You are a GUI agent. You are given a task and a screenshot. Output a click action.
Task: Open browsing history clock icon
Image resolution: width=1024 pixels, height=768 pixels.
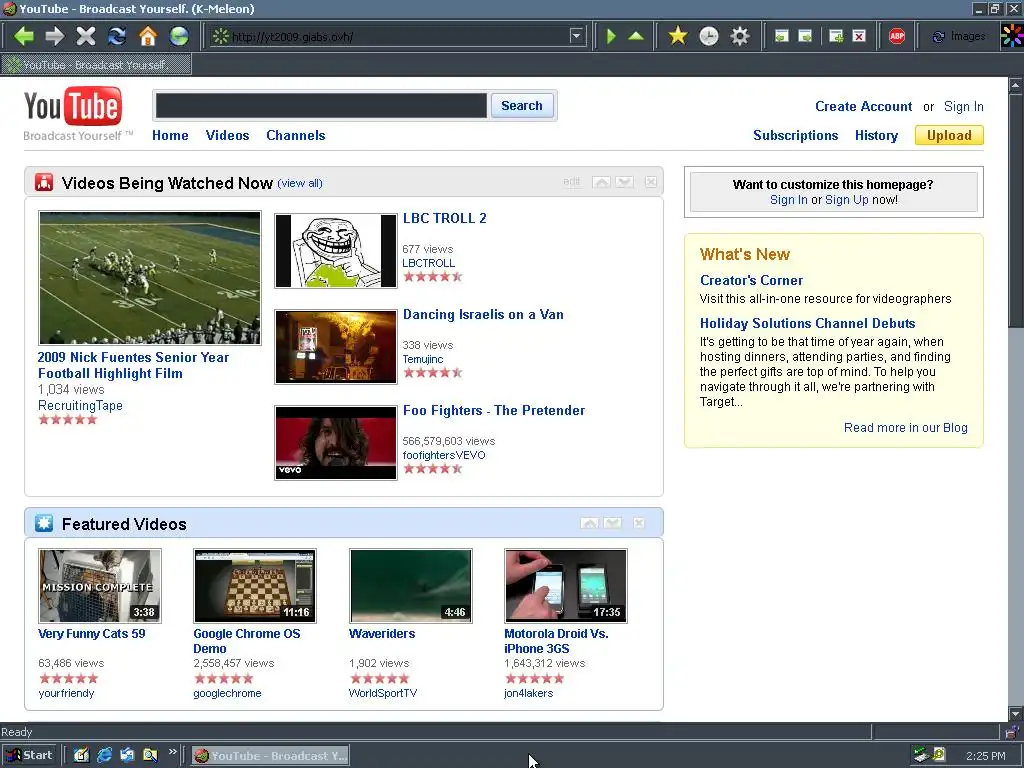point(709,36)
